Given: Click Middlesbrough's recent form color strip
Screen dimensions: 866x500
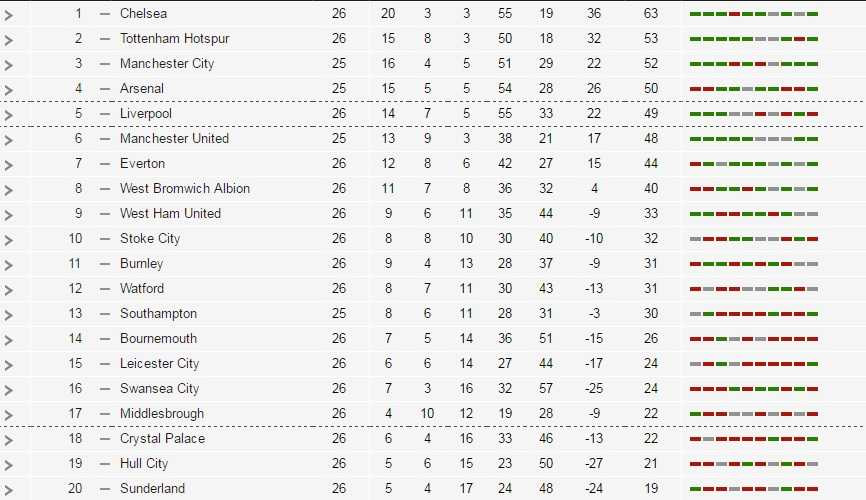Looking at the screenshot, I should click(x=754, y=414).
